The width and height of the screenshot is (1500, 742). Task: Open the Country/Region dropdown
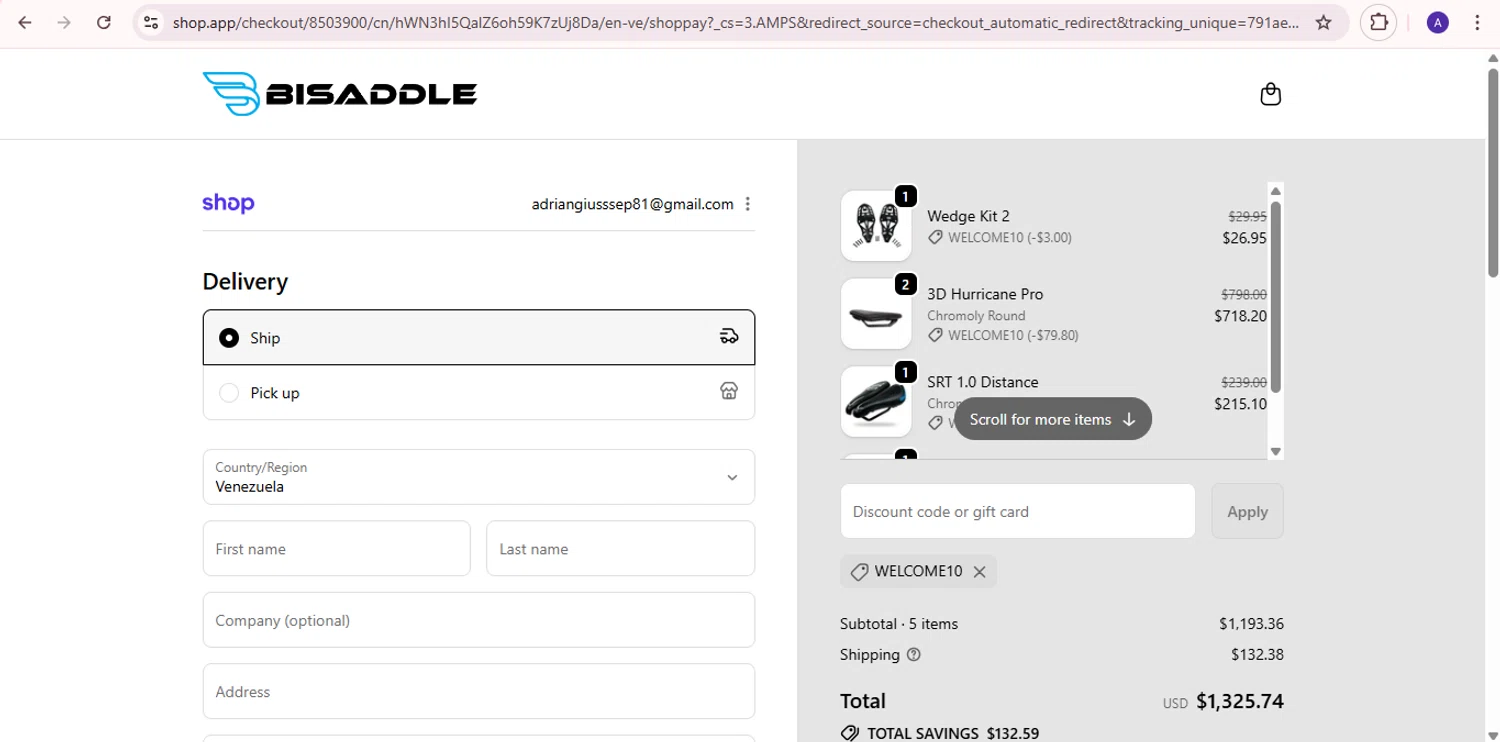click(x=479, y=477)
